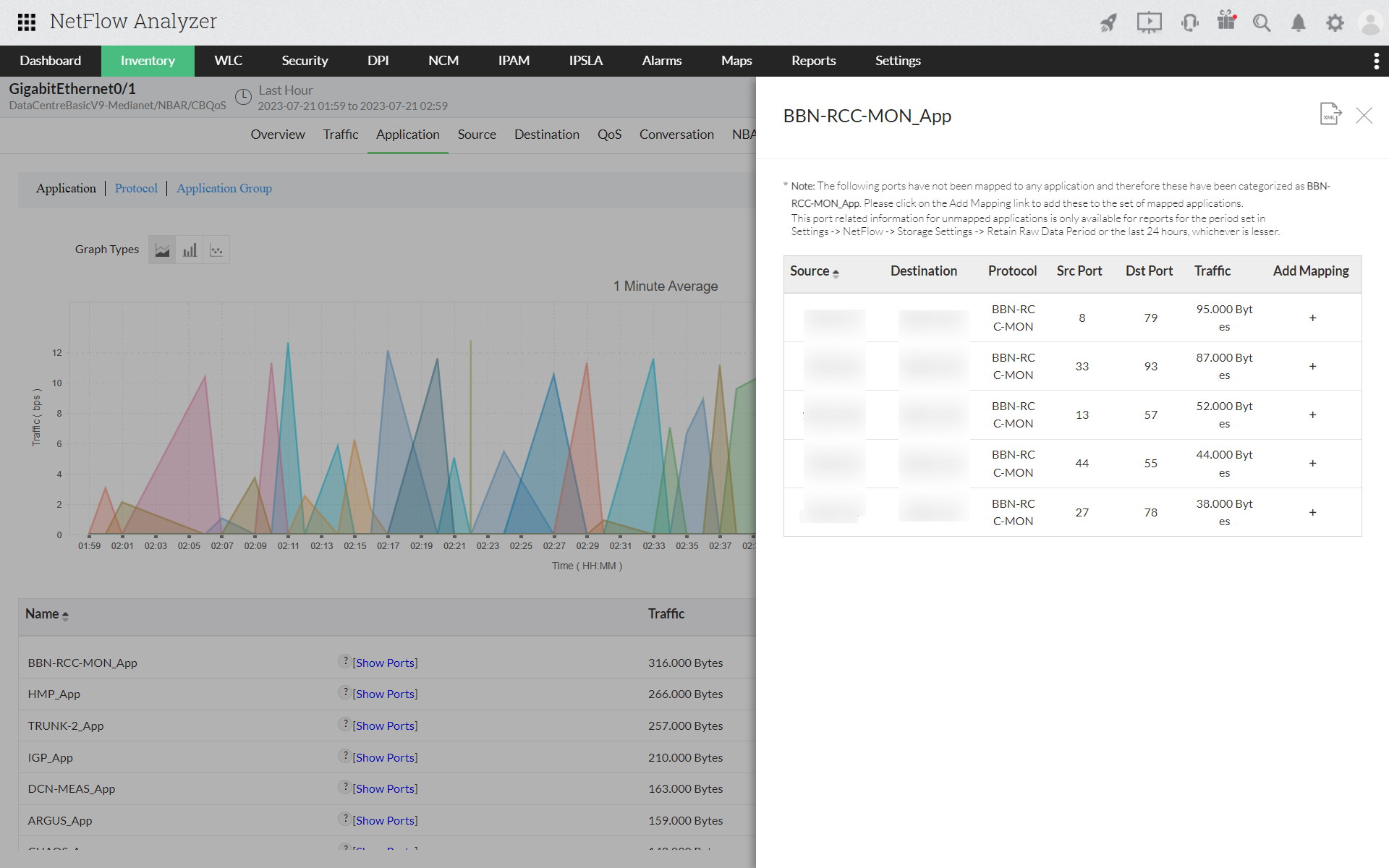Export panel data as XML icon
Viewport: 1389px width, 868px height.
point(1330,114)
